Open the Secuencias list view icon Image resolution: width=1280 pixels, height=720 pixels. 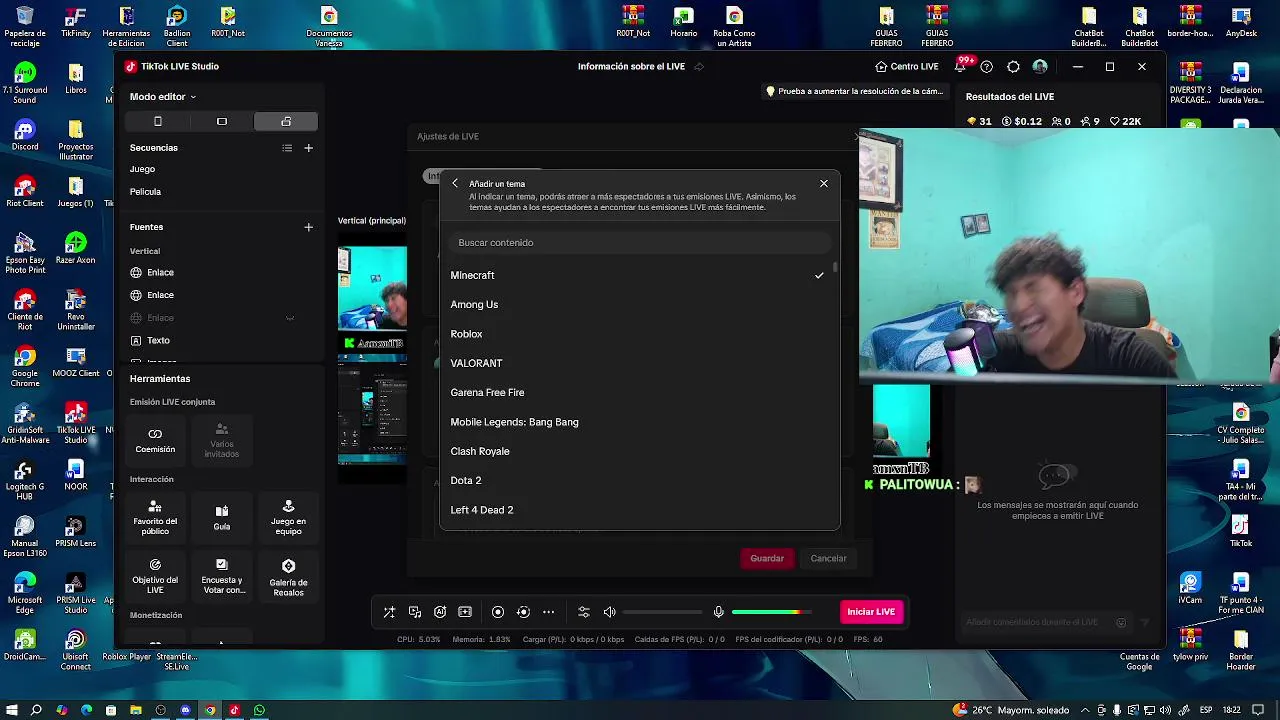coord(287,148)
